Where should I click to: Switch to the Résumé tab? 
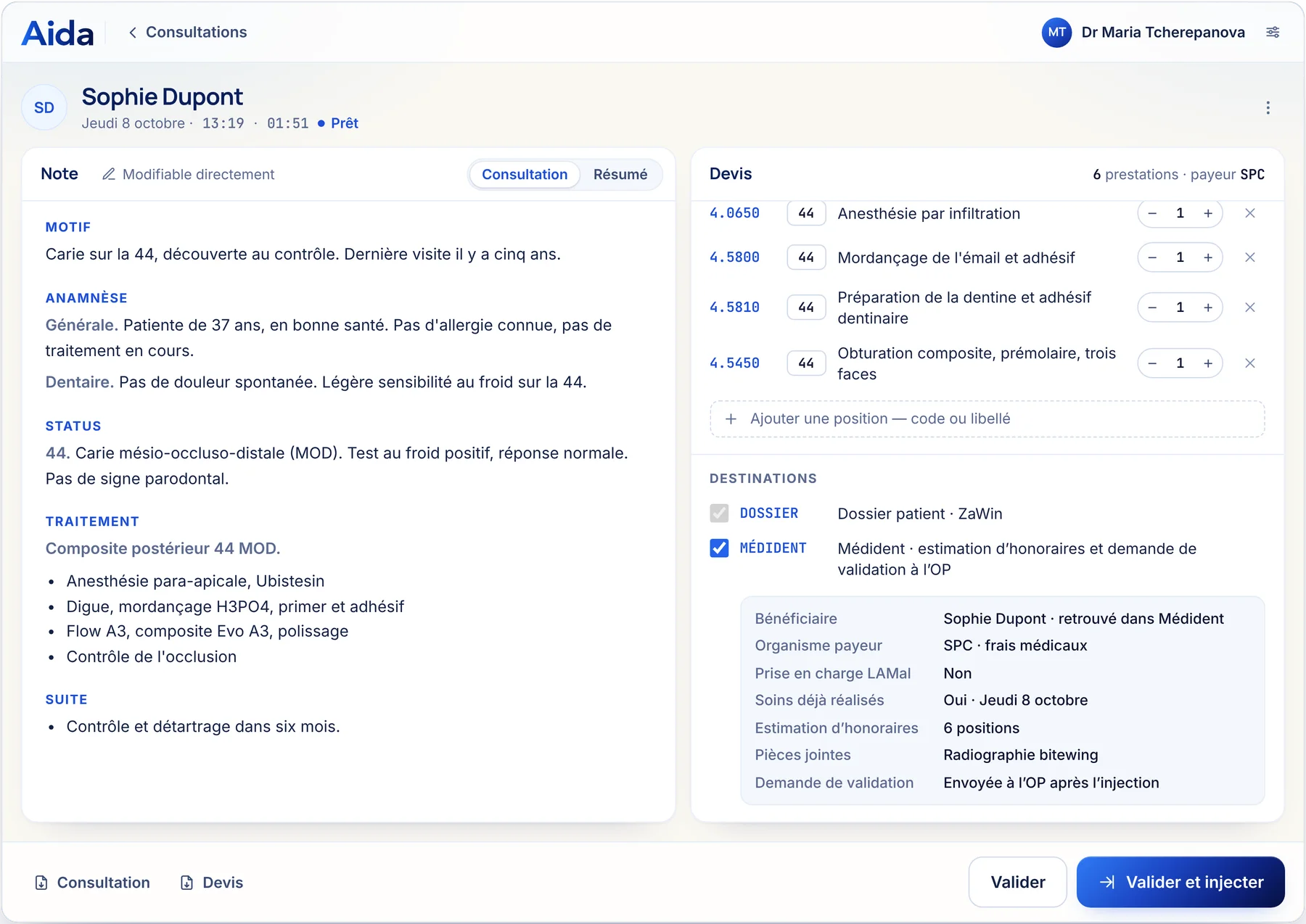click(x=620, y=174)
